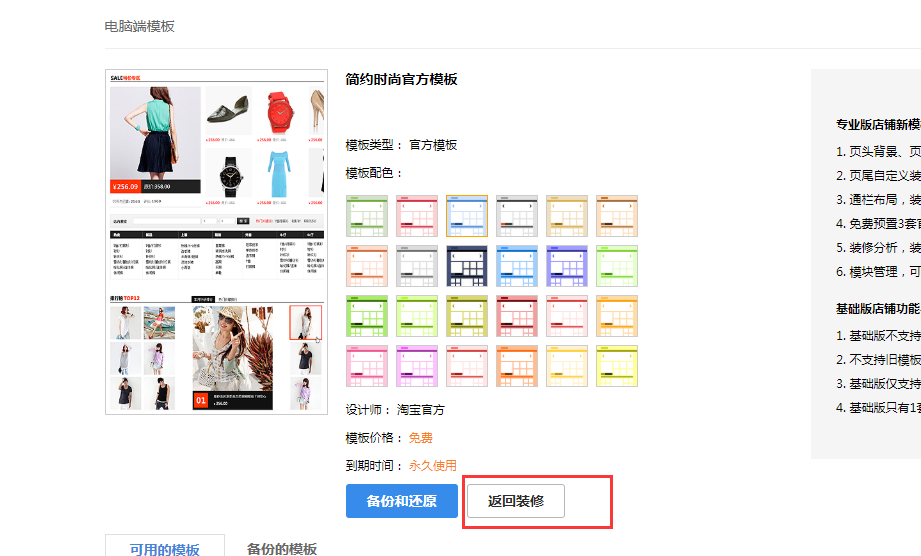Click the 模板配色 label
The image size is (921, 556).
374,173
